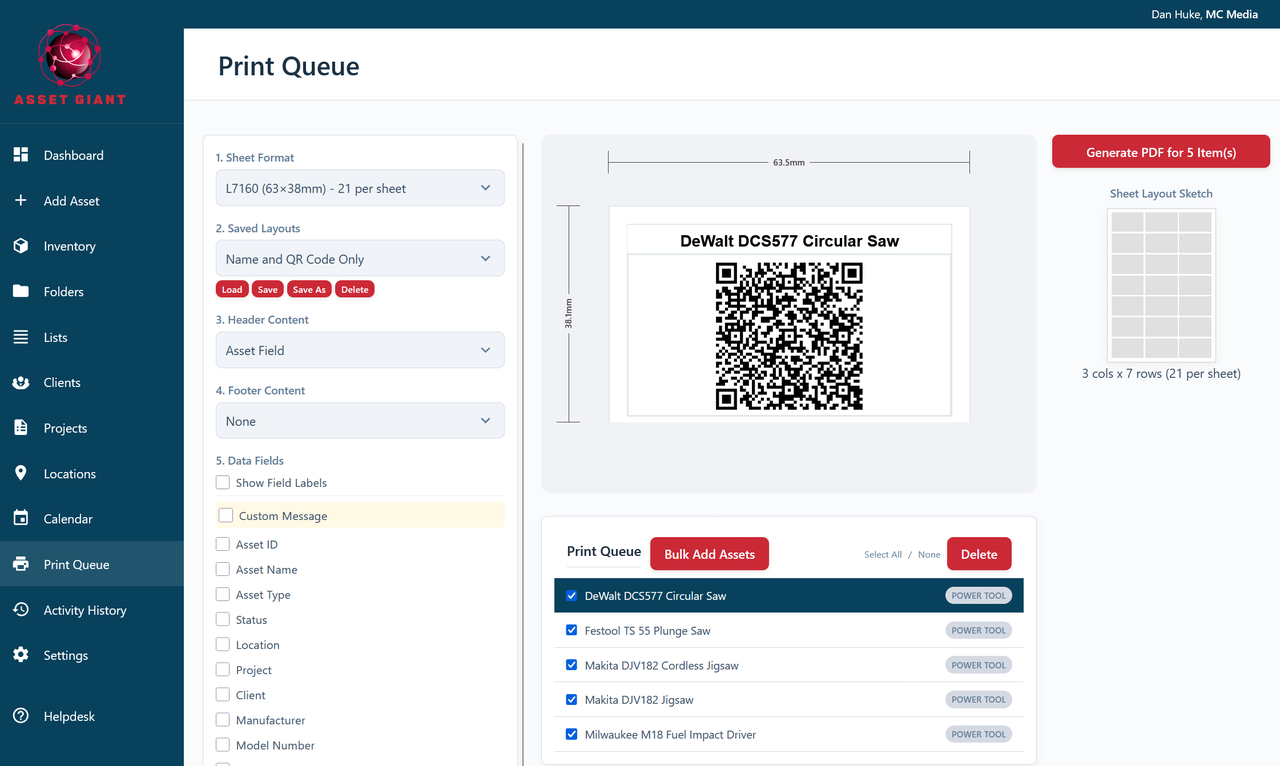Click the Inventory cube icon
The image size is (1280, 766).
[20, 246]
